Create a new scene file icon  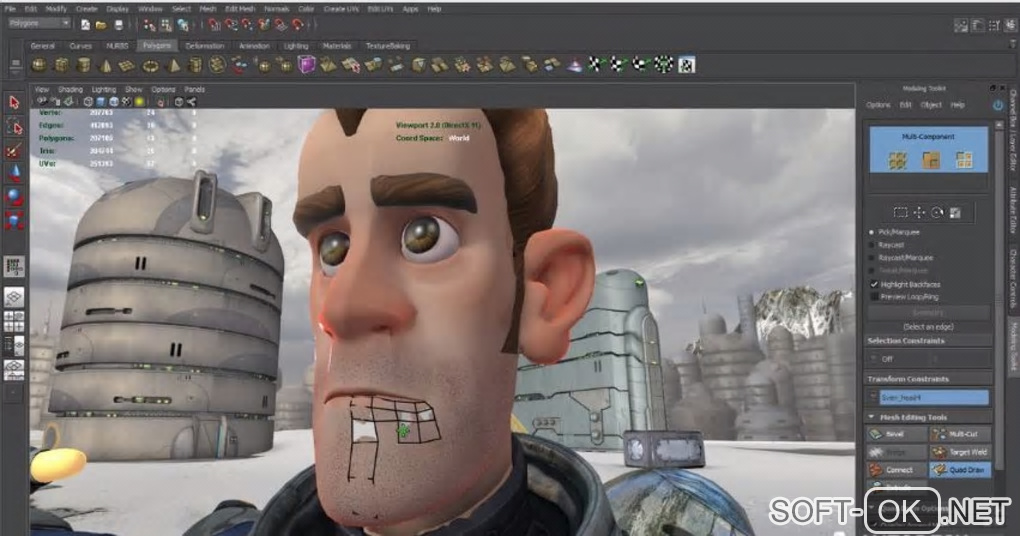click(x=85, y=25)
